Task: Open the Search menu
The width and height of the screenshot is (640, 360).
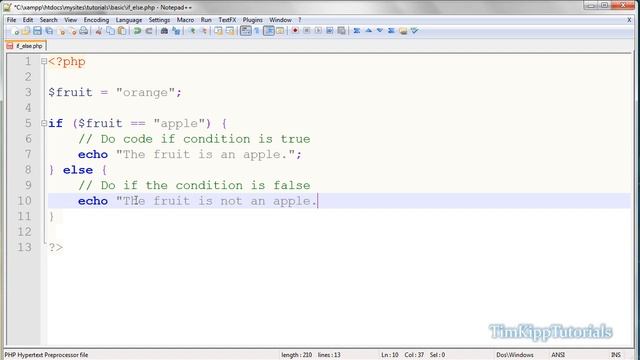Action: pyautogui.click(x=49, y=20)
